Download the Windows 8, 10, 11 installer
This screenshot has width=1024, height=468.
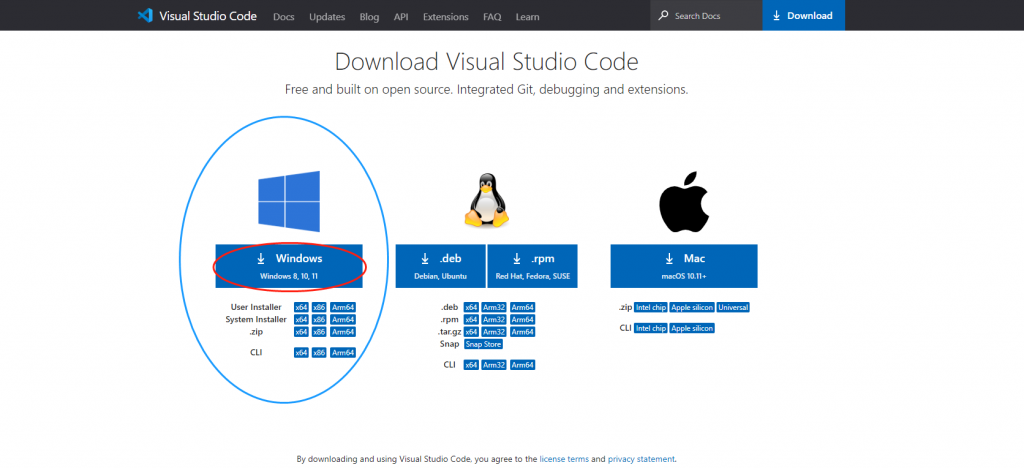(289, 266)
